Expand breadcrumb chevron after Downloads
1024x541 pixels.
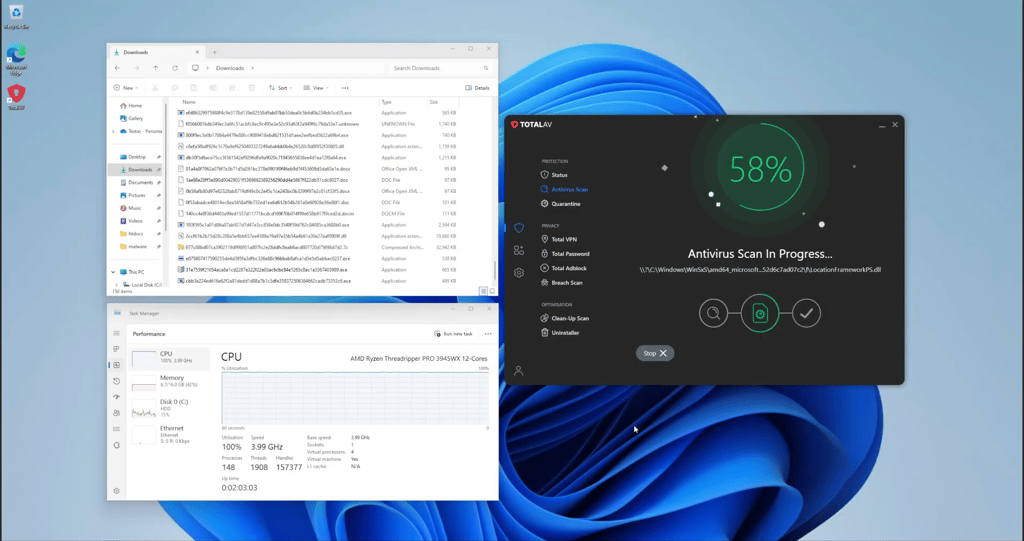pos(252,68)
